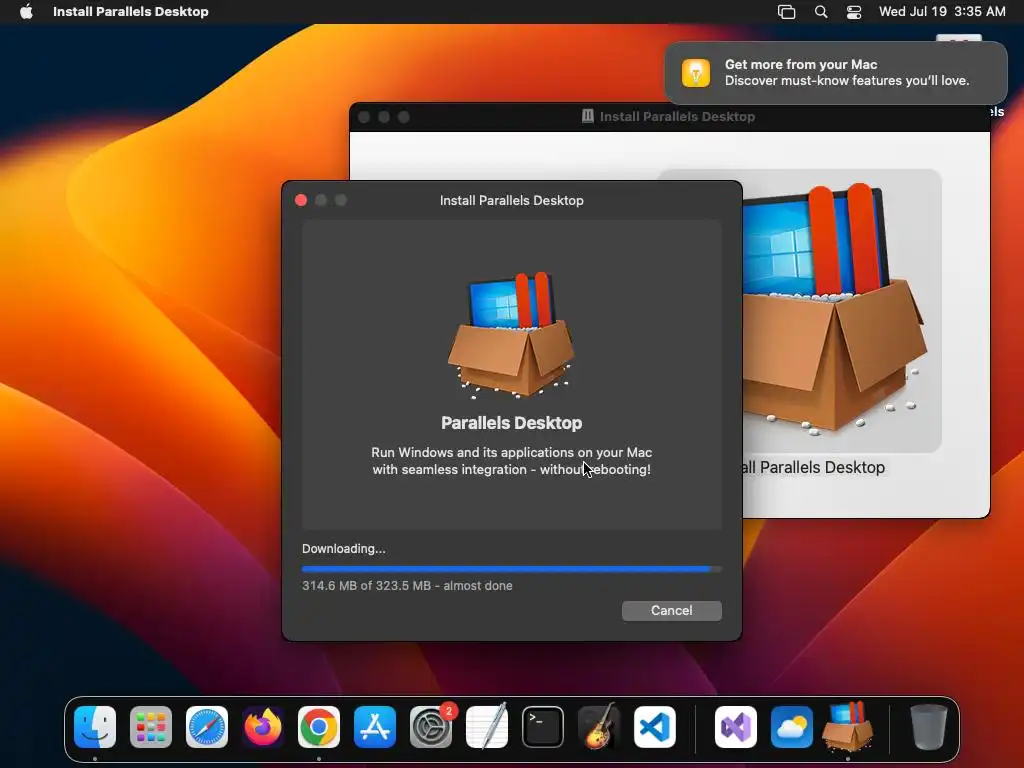Launch Safari from the Dock
Screen dimensions: 1024x768
pyautogui.click(x=207, y=727)
